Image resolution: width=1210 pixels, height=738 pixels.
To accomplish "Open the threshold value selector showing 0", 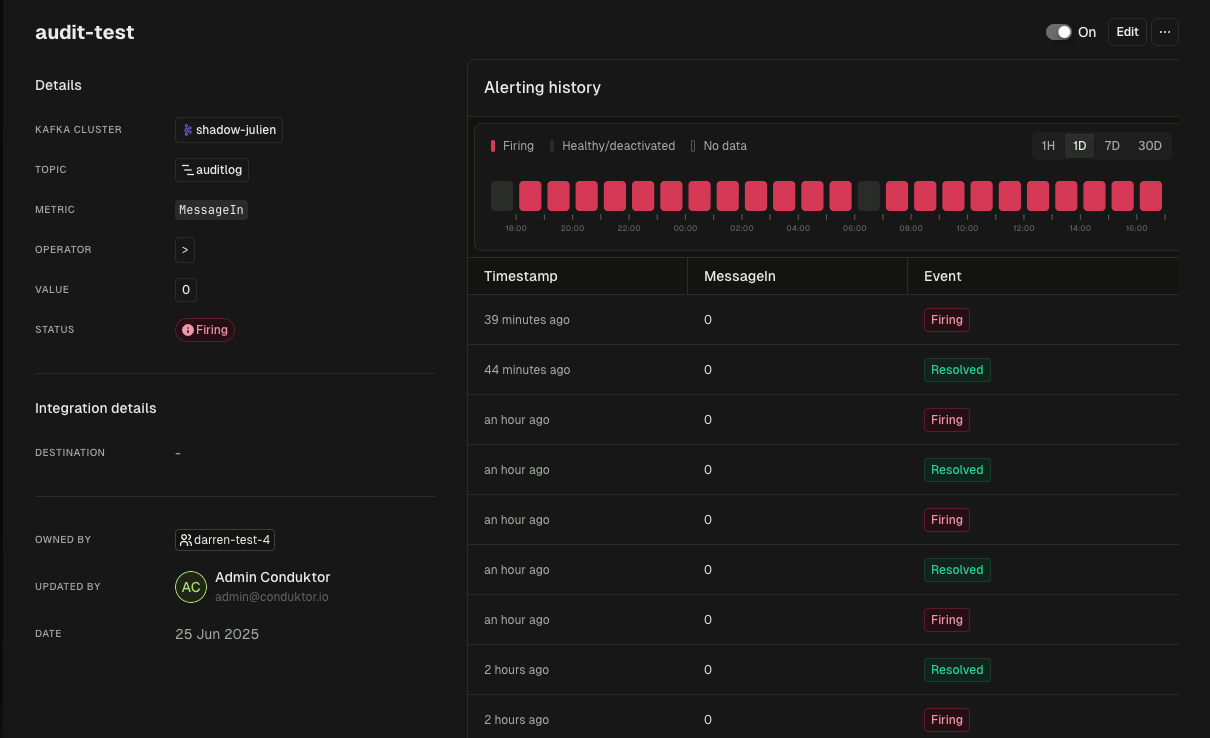I will click(185, 289).
